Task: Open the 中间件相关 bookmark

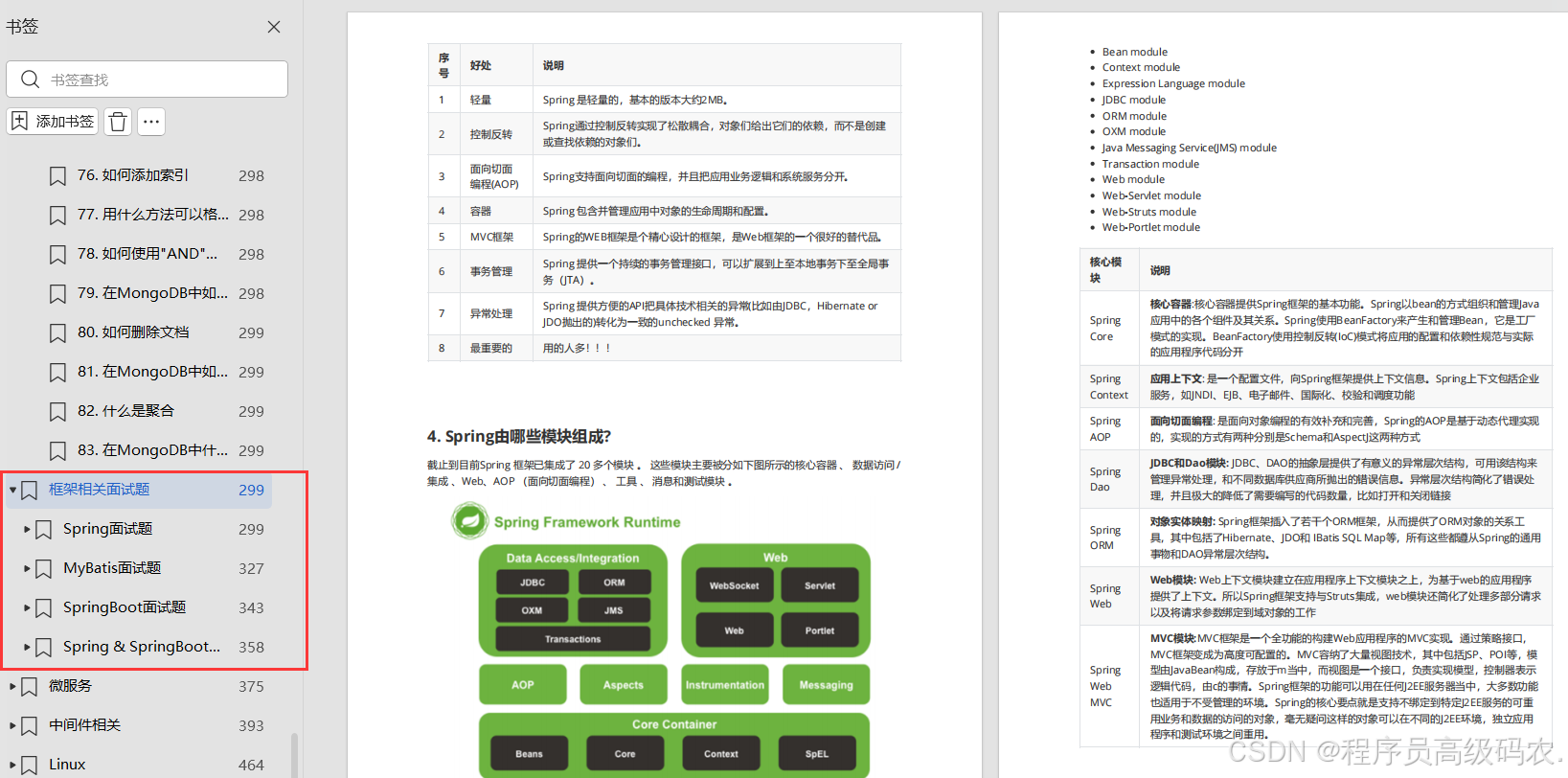Action: [85, 725]
